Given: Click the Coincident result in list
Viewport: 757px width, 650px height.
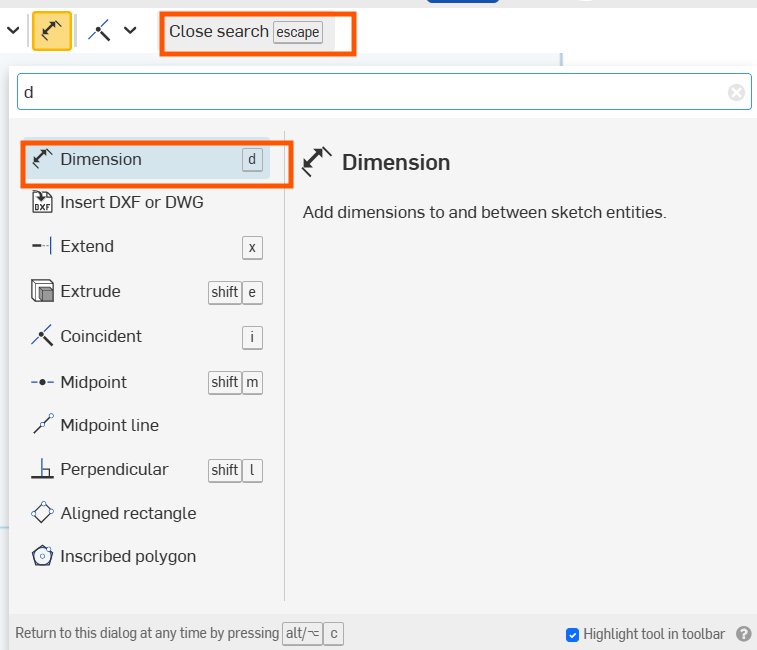Looking at the screenshot, I should (x=101, y=336).
